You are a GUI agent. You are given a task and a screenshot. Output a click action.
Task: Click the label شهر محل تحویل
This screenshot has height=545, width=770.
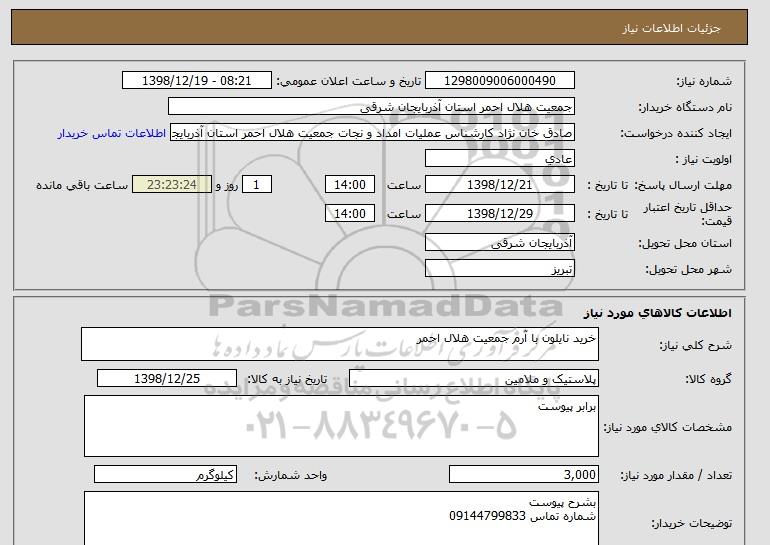tap(688, 269)
